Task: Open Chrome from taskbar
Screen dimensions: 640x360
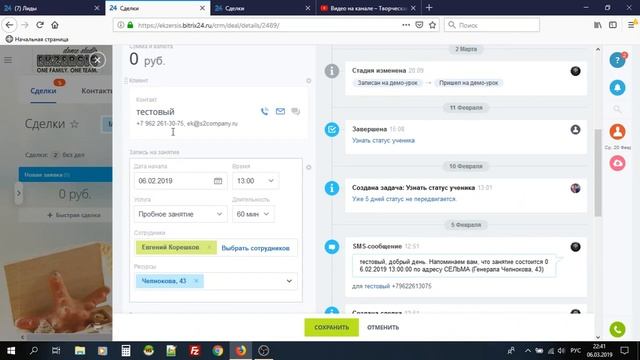Action: pos(218,351)
